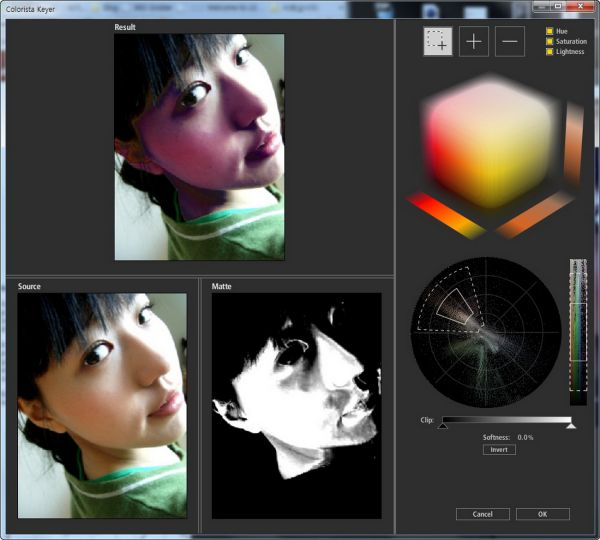Click the Source preview image
Viewport: 600px width, 540px height.
(x=102, y=405)
